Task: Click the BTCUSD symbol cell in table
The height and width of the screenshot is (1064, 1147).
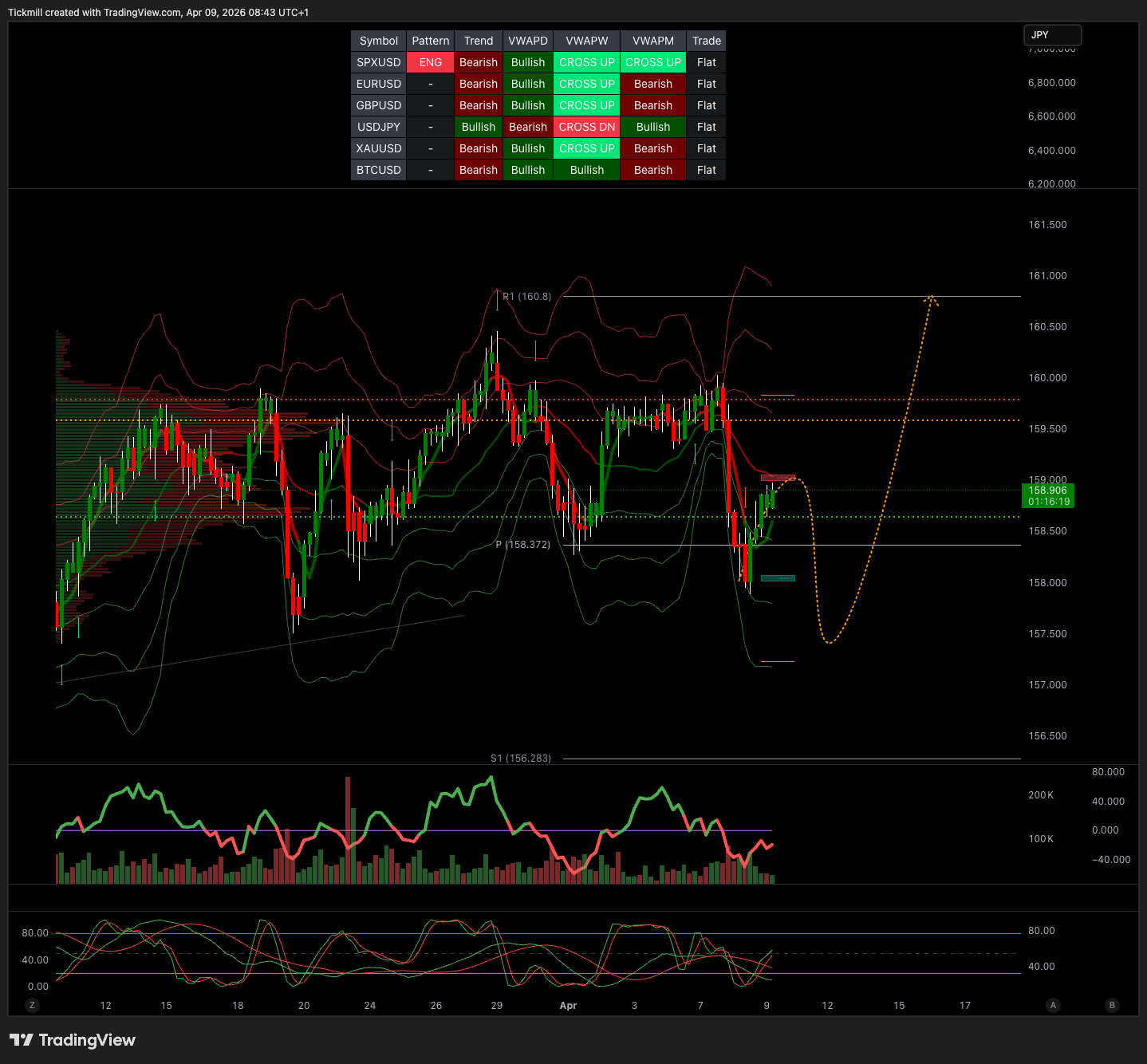Action: point(379,170)
